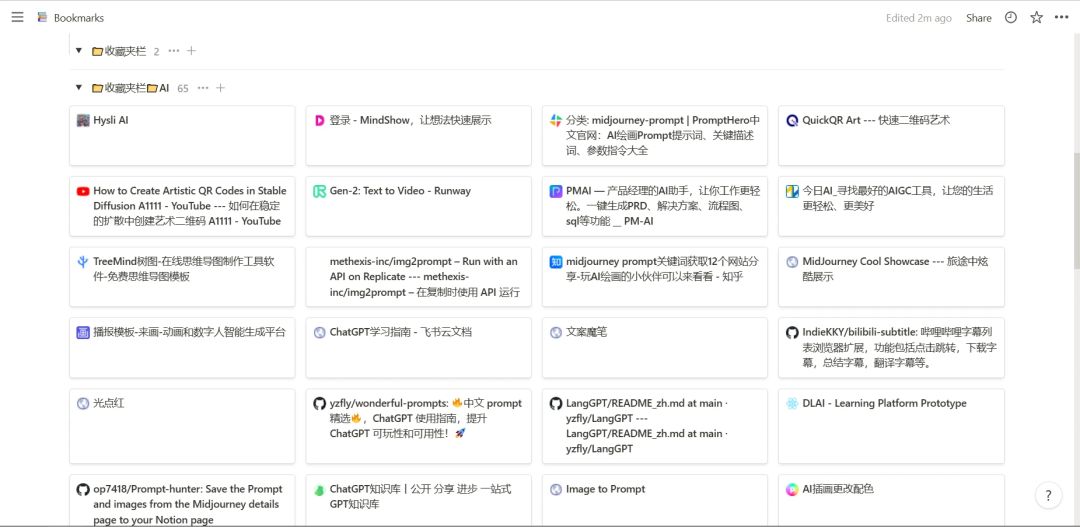Screen dimensions: 1080x527
Task: Open the 文案魔笔 bookmark card
Action: tap(654, 348)
